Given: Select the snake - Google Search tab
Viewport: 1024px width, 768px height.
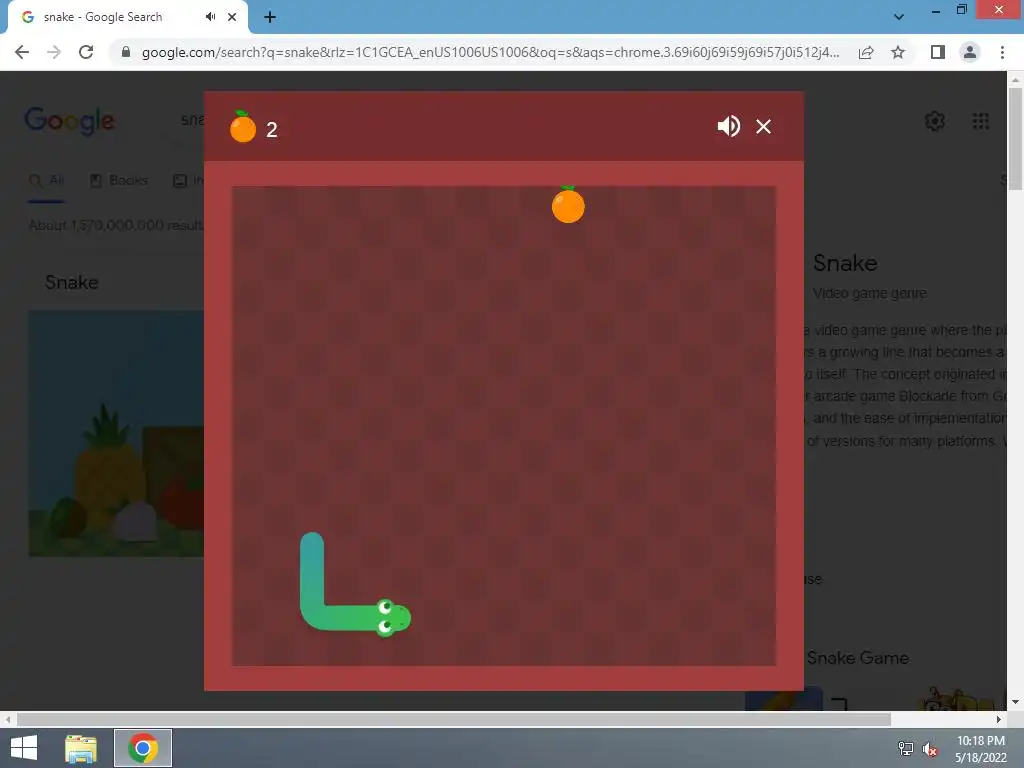Looking at the screenshot, I should click(127, 18).
